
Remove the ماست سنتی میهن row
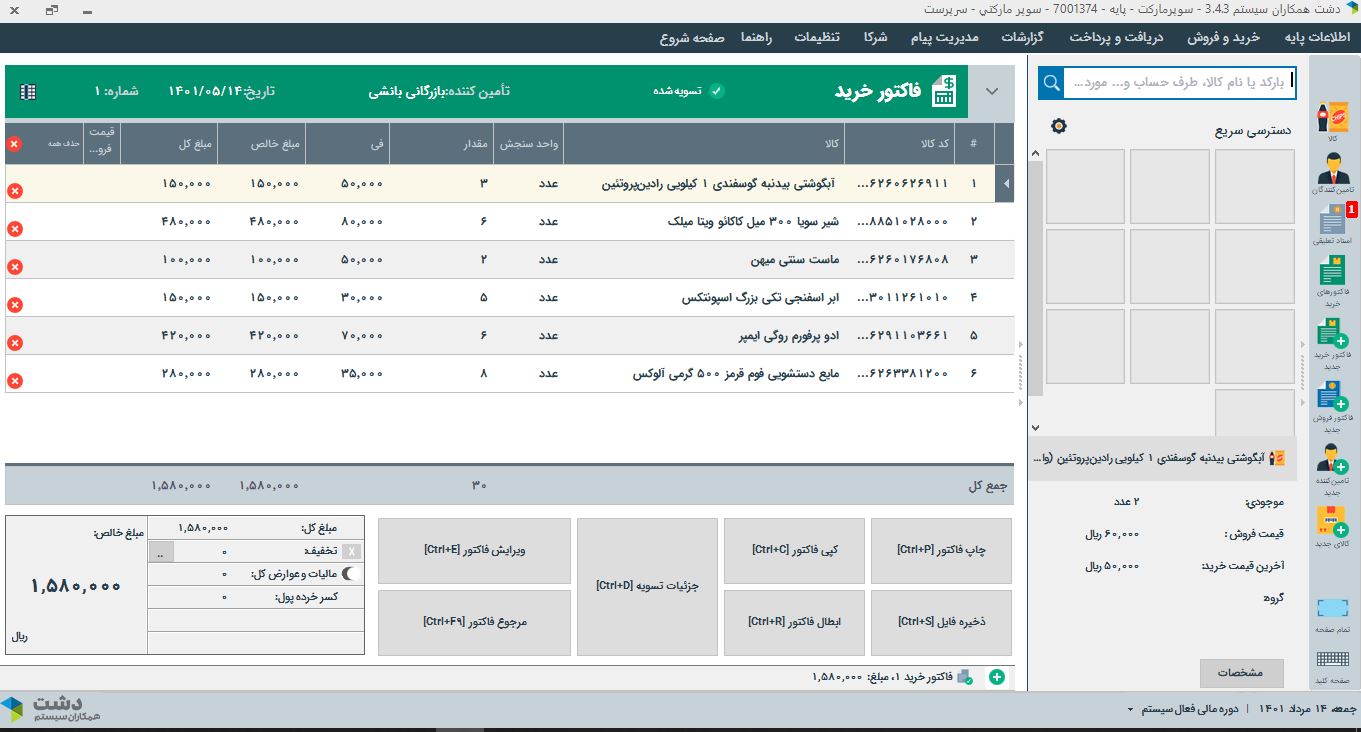click(x=14, y=267)
